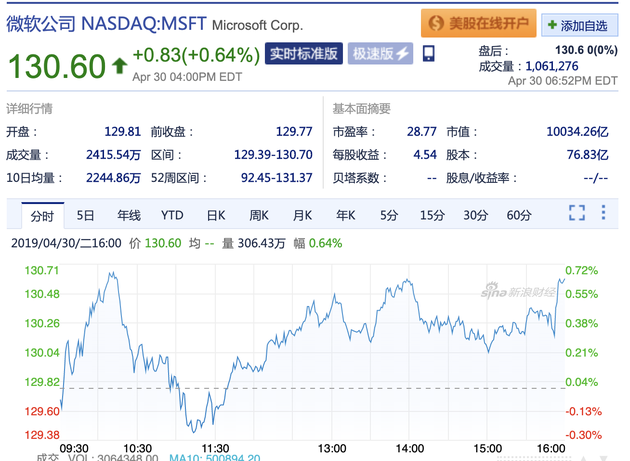Click the 微软公司 NASDAQ:MSFT title

[x=106, y=24]
